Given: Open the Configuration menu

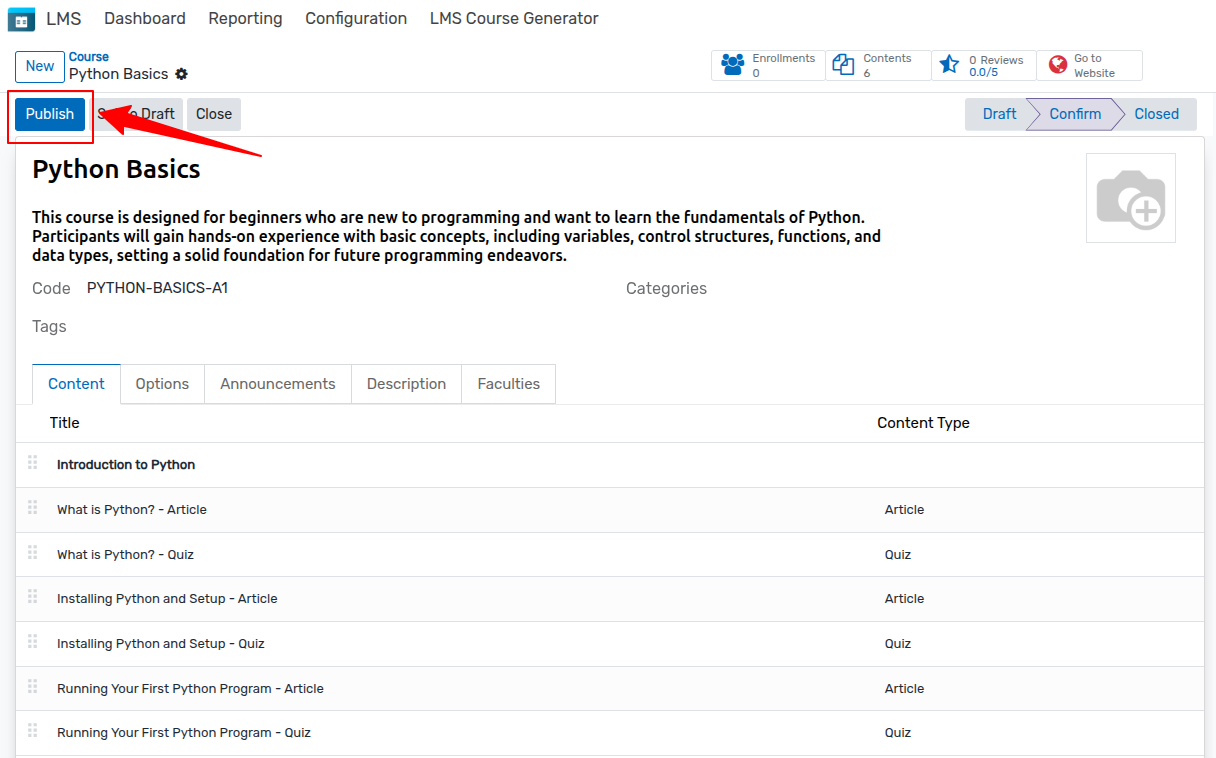Looking at the screenshot, I should [x=356, y=19].
